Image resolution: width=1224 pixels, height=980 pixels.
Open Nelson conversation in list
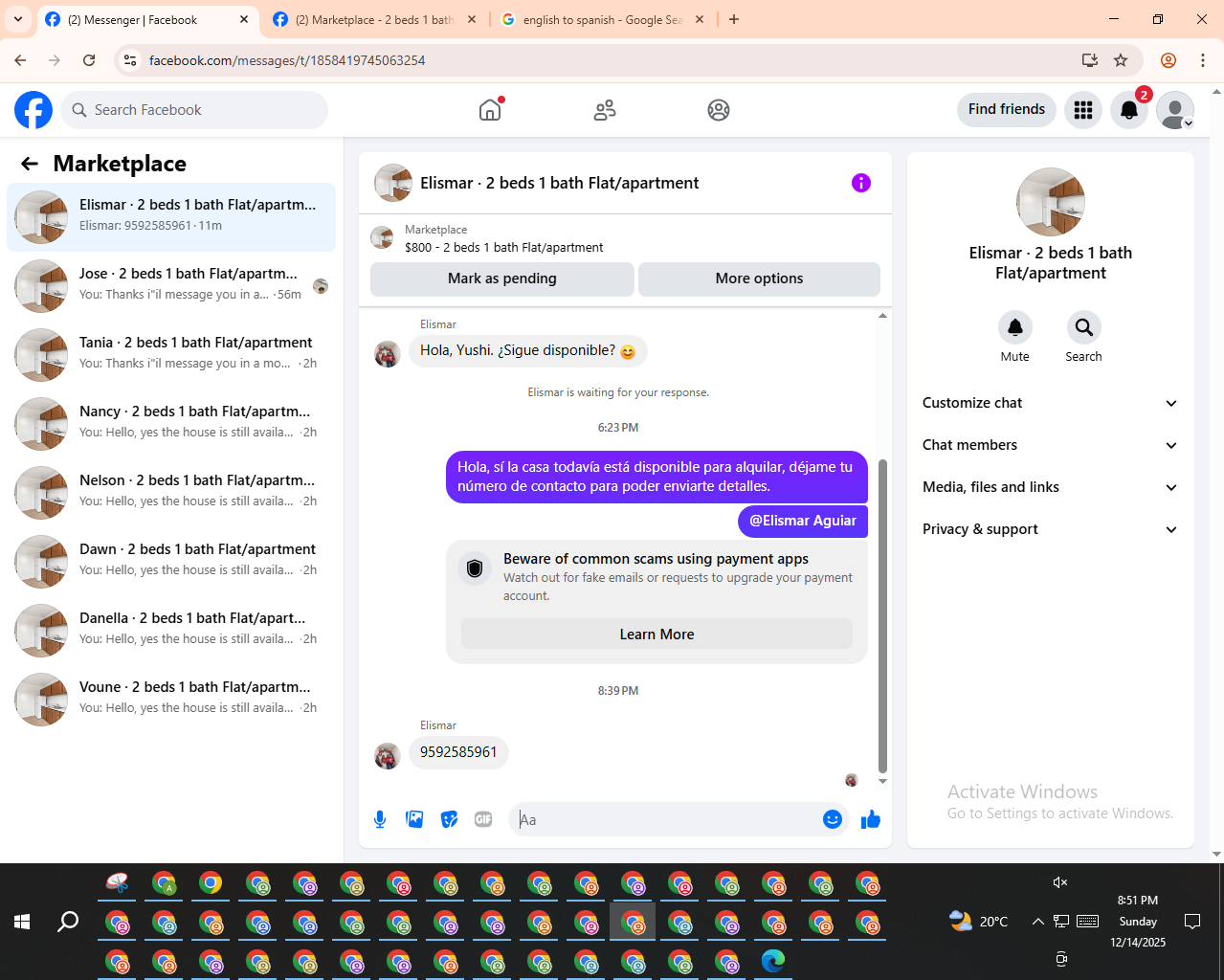click(x=171, y=493)
